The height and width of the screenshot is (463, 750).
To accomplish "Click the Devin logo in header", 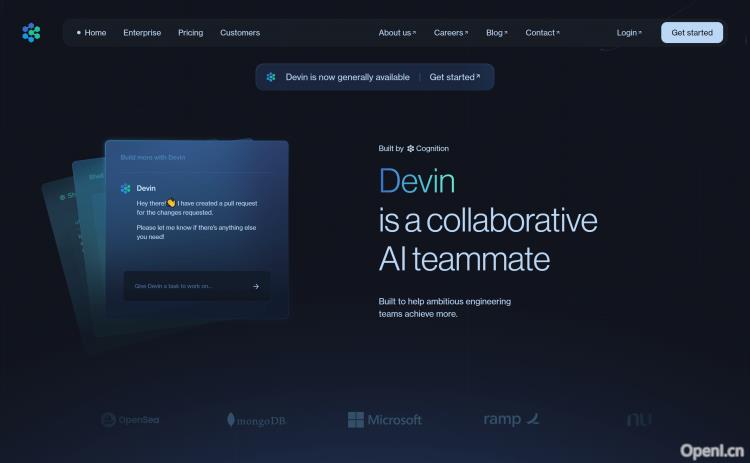I will (x=31, y=33).
